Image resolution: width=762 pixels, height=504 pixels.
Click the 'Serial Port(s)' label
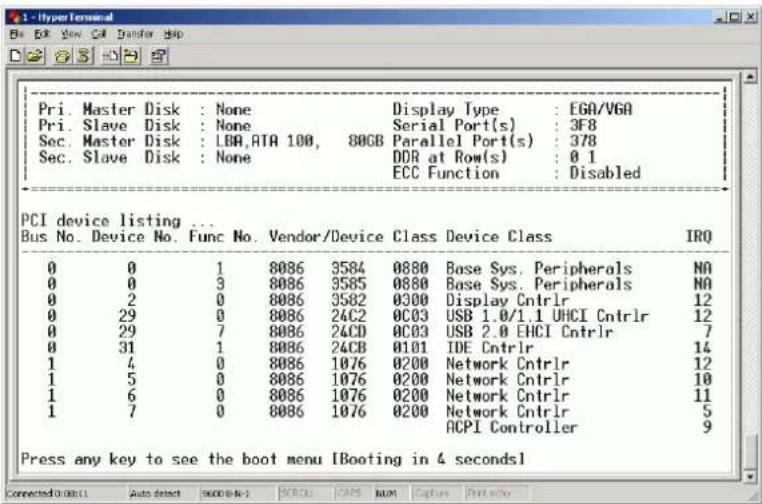[454, 125]
